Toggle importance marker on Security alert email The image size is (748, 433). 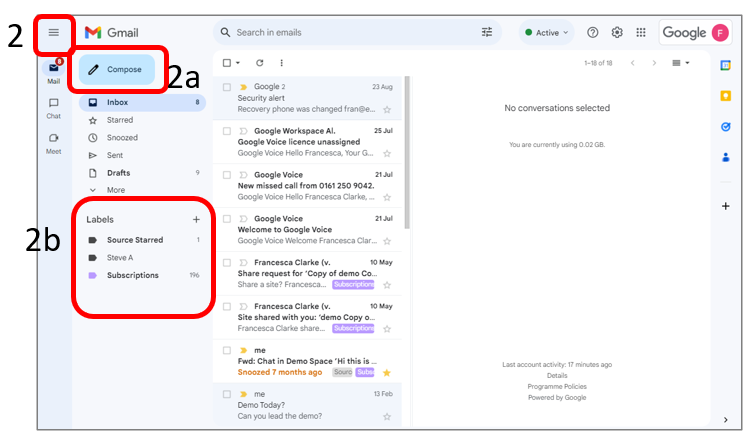pyautogui.click(x=243, y=87)
